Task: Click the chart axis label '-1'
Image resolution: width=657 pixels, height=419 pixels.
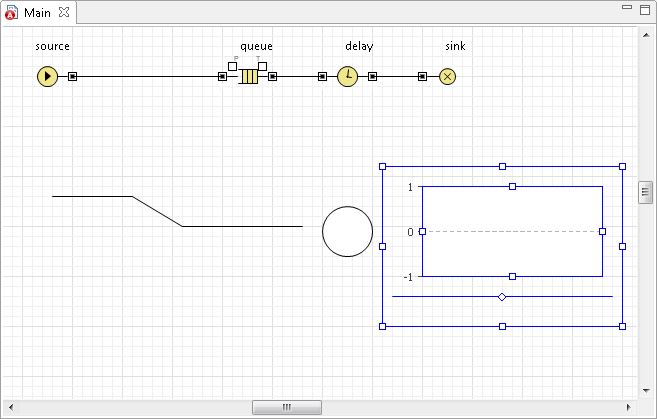Action: (x=408, y=277)
